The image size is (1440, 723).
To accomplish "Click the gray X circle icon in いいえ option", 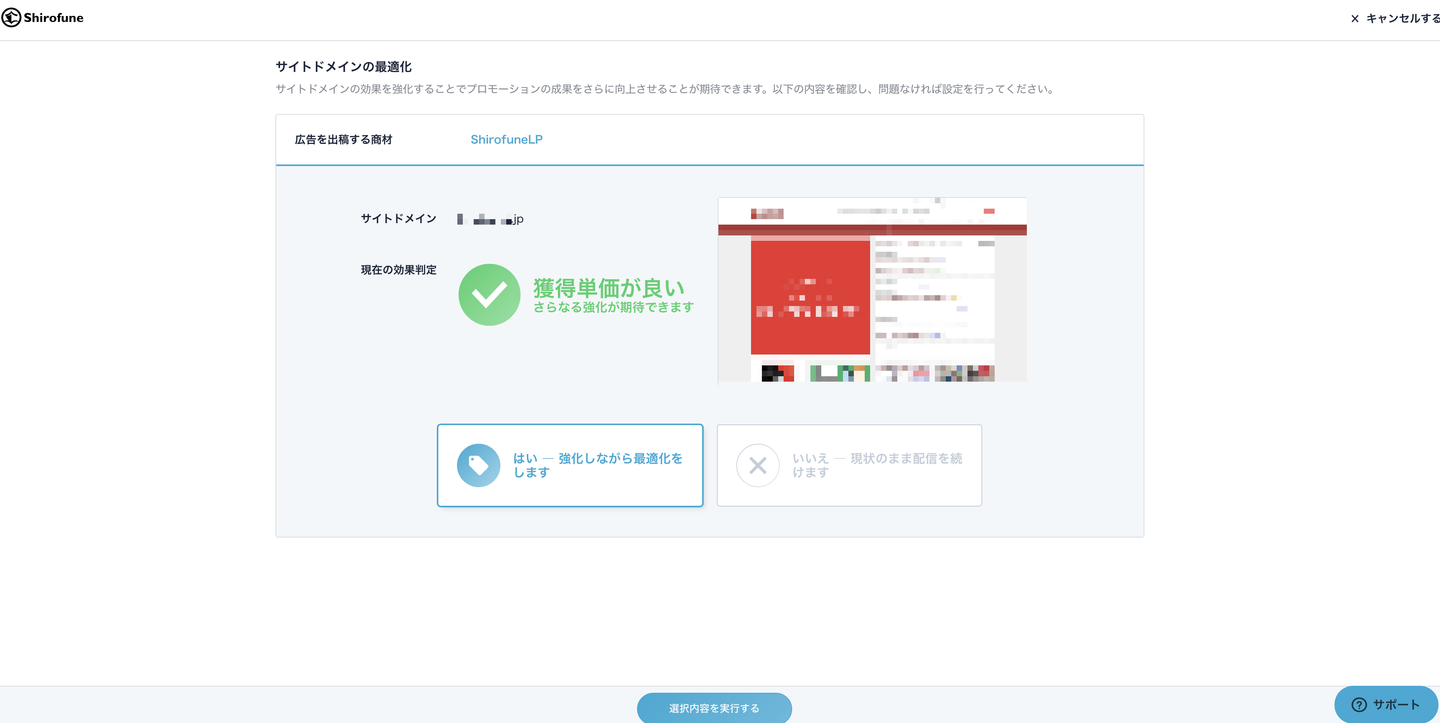I will click(758, 465).
